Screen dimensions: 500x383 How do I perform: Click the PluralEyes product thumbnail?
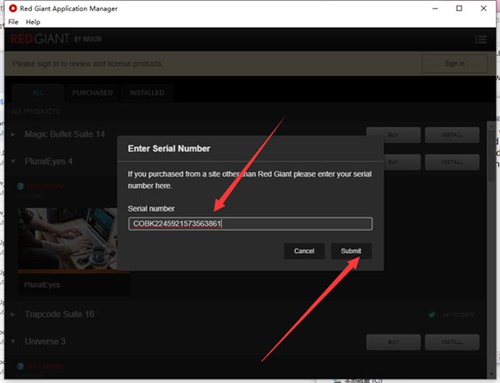[68, 238]
